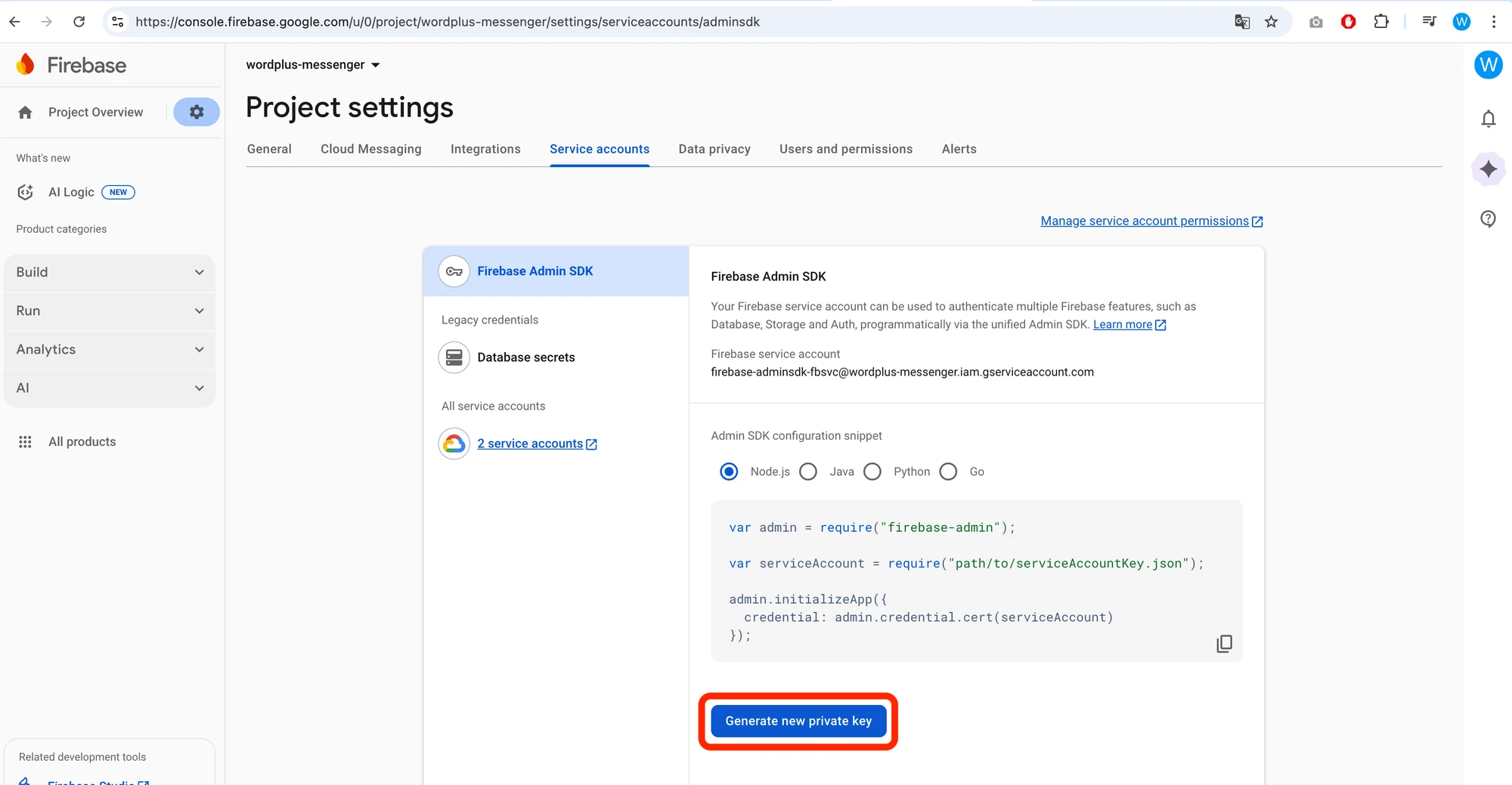Switch to the General tab
Screen dimensions: 1512x785
coord(269,149)
